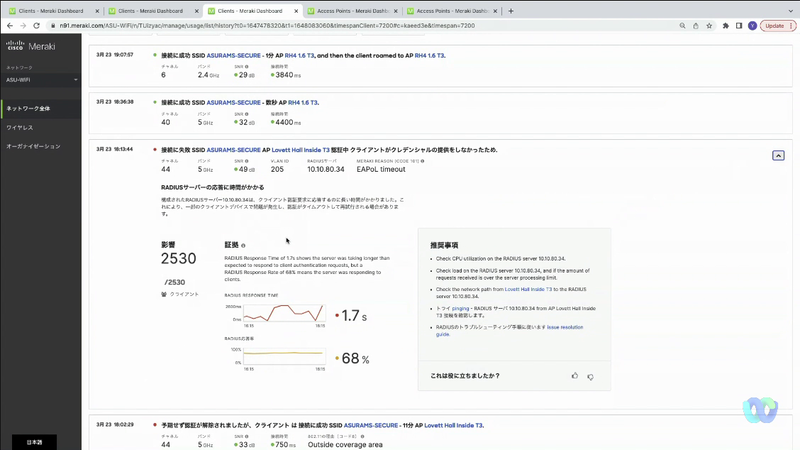The height and width of the screenshot is (450, 800).
Task: Open Lovett Hall Inside T3 link in 18:02:29 event
Action: pyautogui.click(x=454, y=426)
